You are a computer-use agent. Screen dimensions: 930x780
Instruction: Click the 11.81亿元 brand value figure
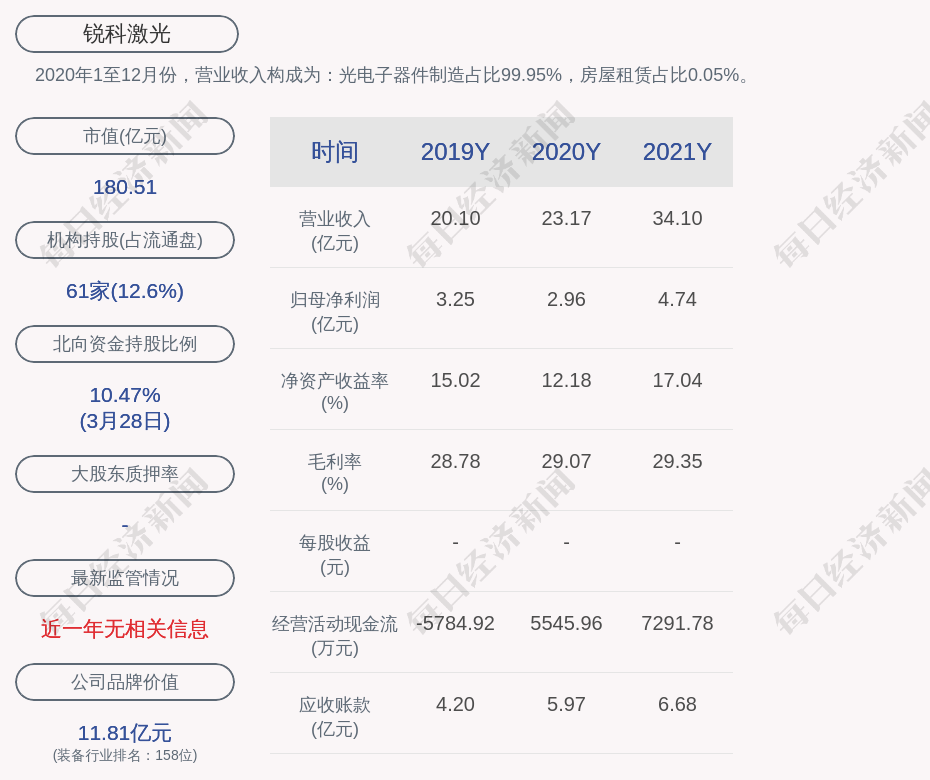(125, 733)
